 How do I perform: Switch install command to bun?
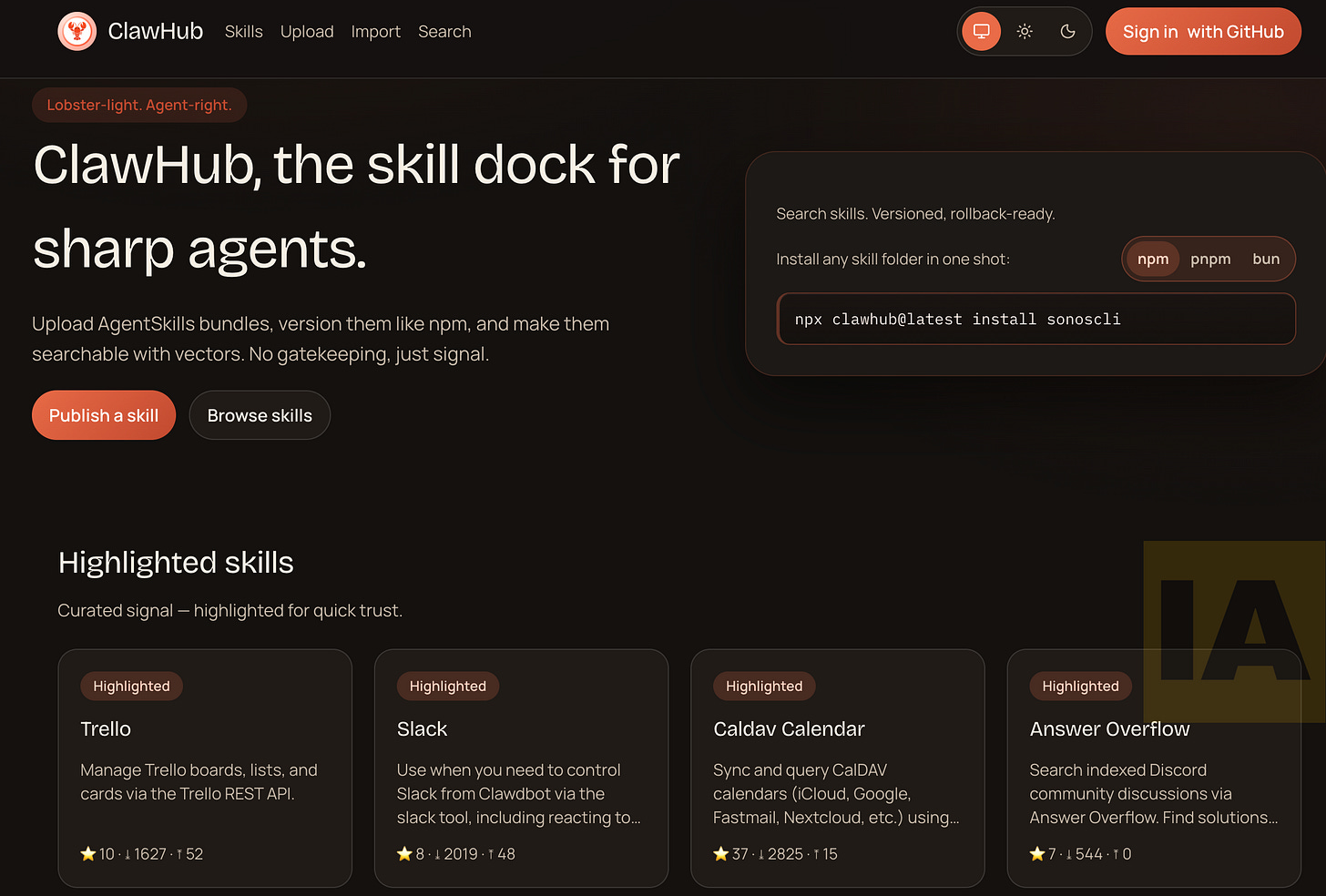[1266, 259]
